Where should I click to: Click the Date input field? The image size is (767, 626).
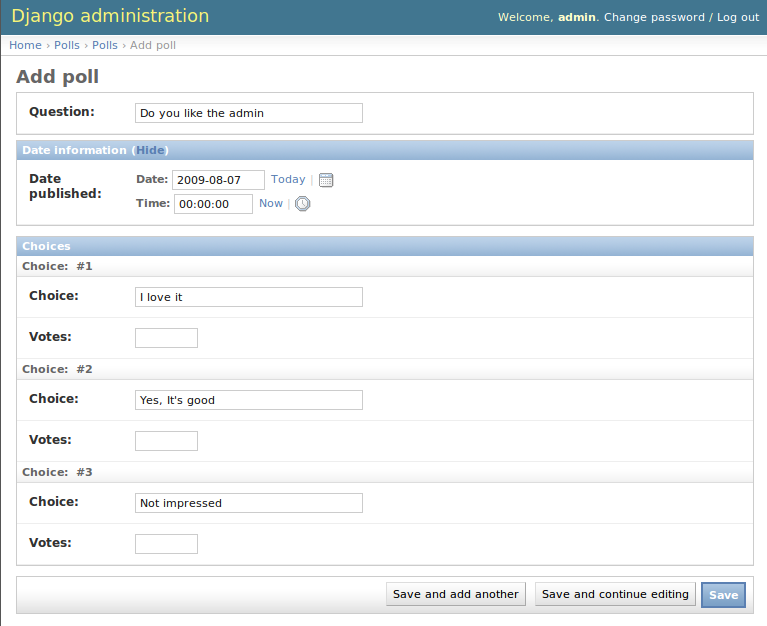[x=218, y=180]
